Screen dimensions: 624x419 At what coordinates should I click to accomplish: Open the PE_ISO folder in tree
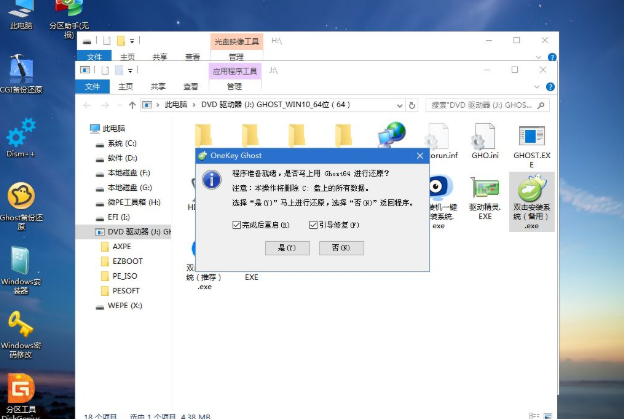pyautogui.click(x=119, y=276)
